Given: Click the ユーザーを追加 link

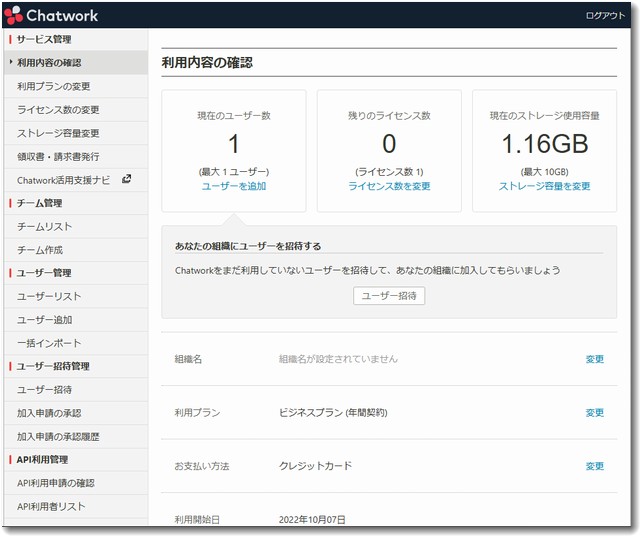Looking at the screenshot, I should (234, 186).
